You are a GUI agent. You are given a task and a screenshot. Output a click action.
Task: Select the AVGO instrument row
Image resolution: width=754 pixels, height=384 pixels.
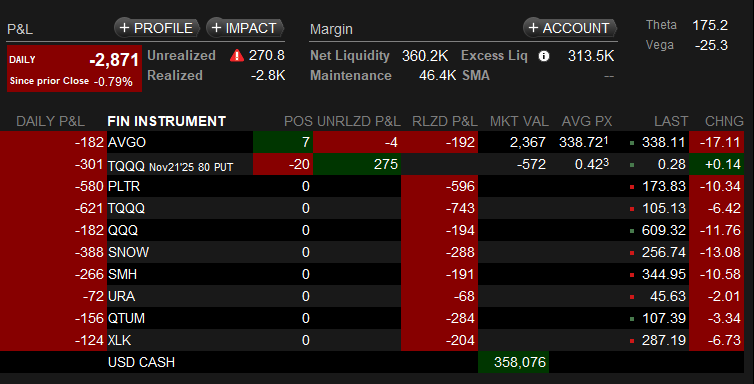372,142
